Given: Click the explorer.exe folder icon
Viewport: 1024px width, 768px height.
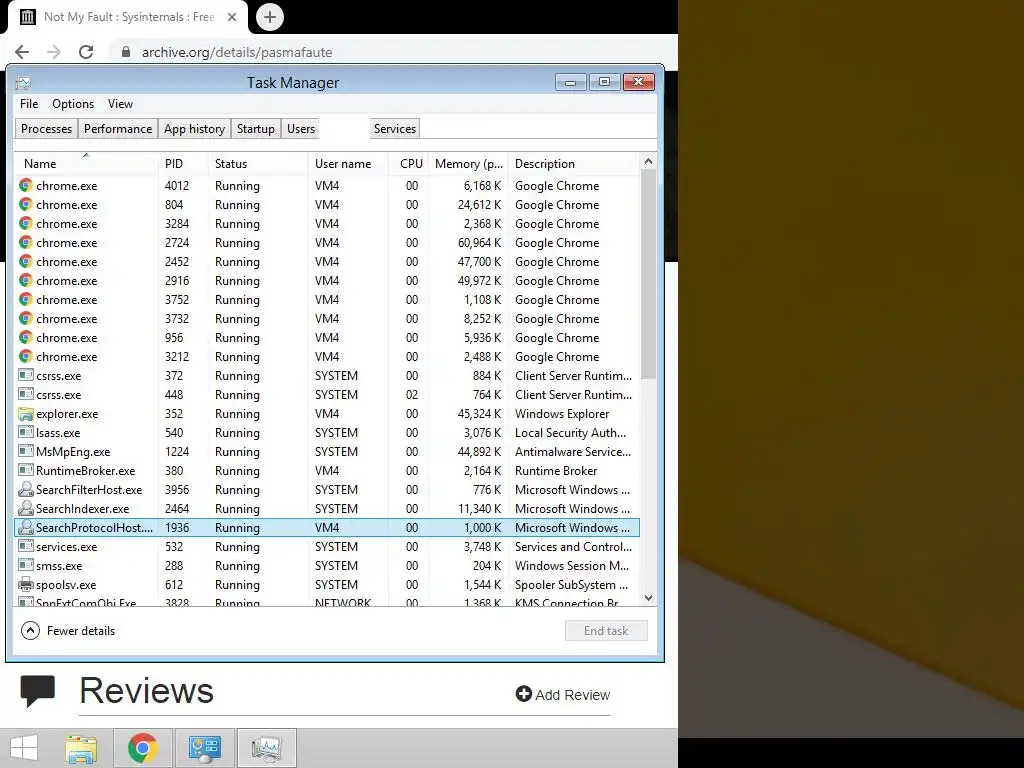Looking at the screenshot, I should (25, 413).
